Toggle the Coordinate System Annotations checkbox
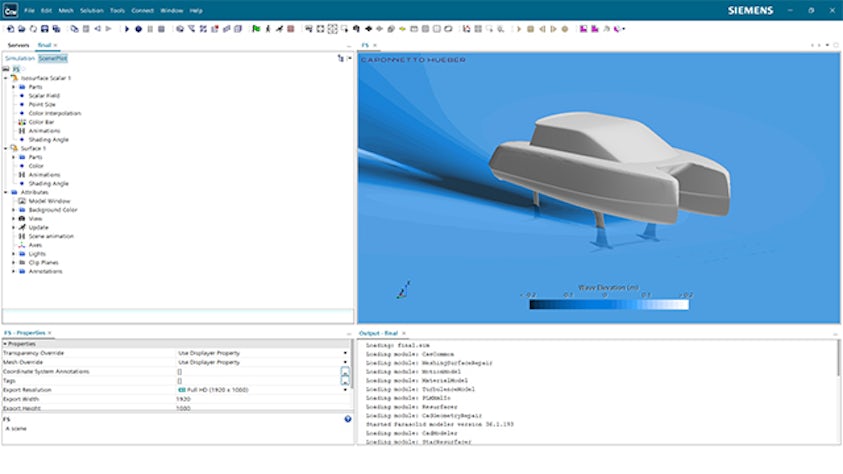The width and height of the screenshot is (843, 474). point(180,372)
